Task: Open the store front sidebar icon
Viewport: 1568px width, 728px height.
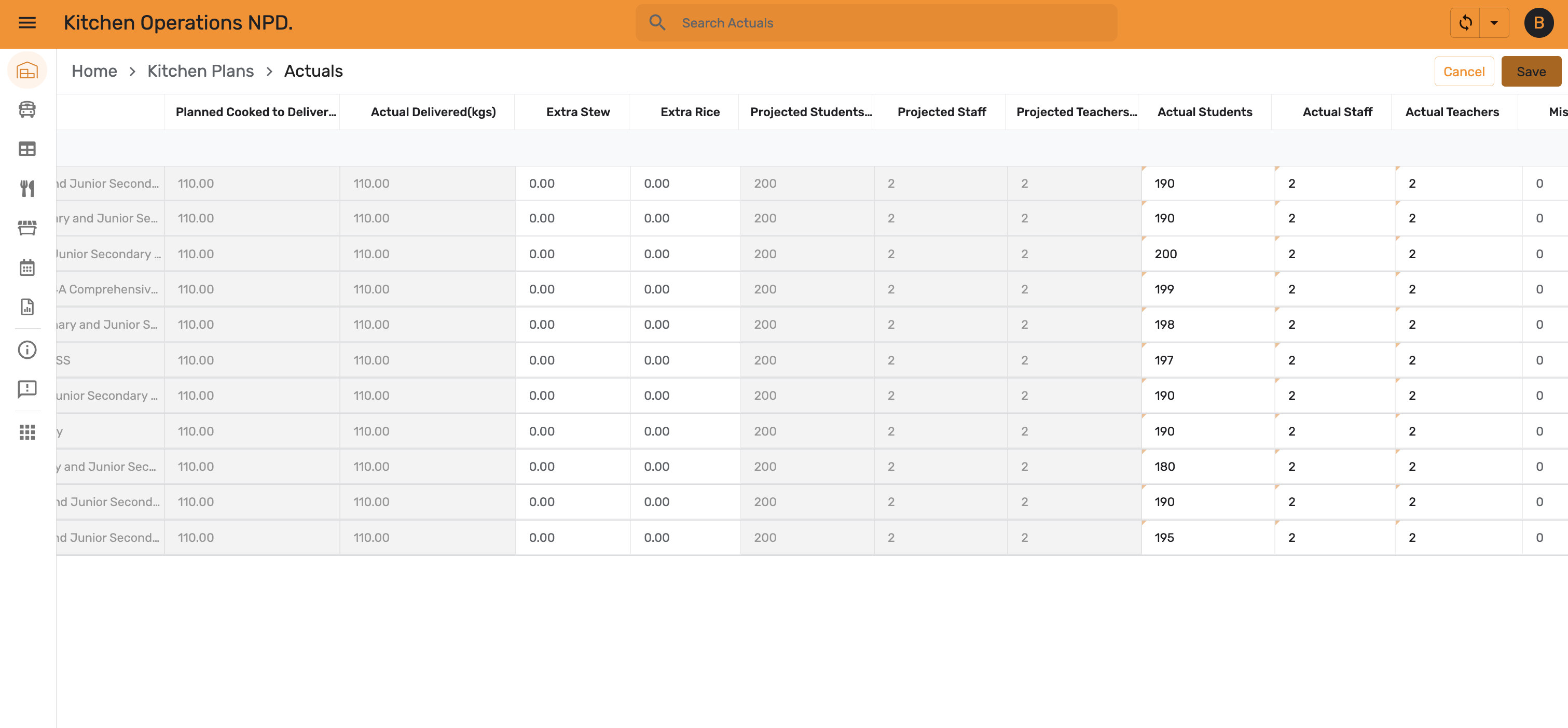Action: point(27,228)
